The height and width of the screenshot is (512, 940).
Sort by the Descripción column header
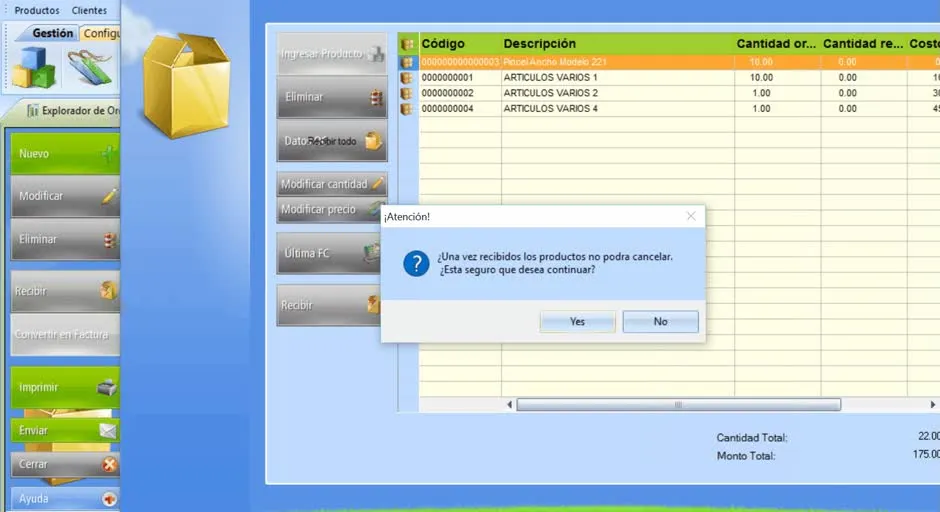pos(617,43)
